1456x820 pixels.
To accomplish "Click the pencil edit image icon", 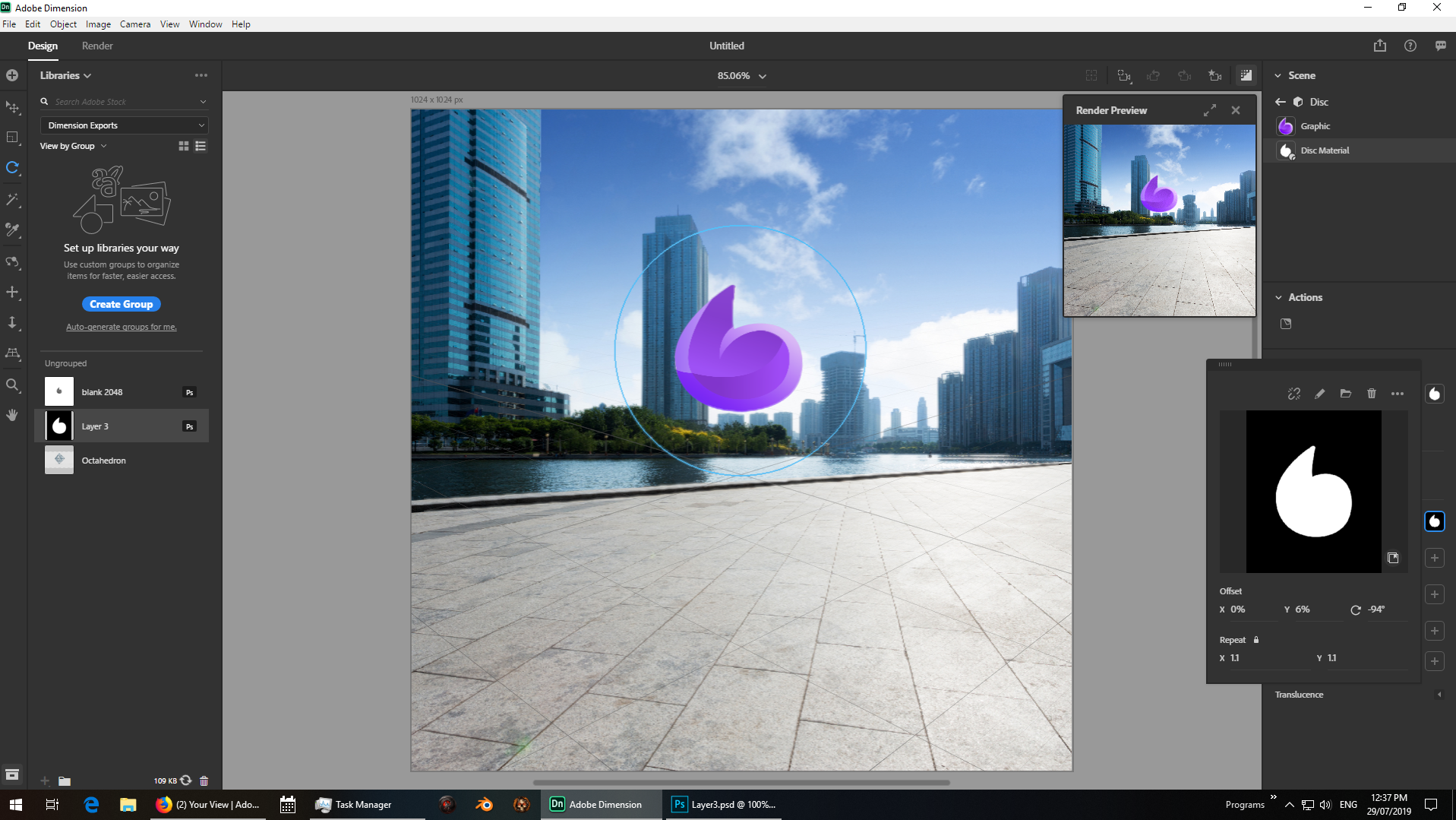I will pos(1320,394).
